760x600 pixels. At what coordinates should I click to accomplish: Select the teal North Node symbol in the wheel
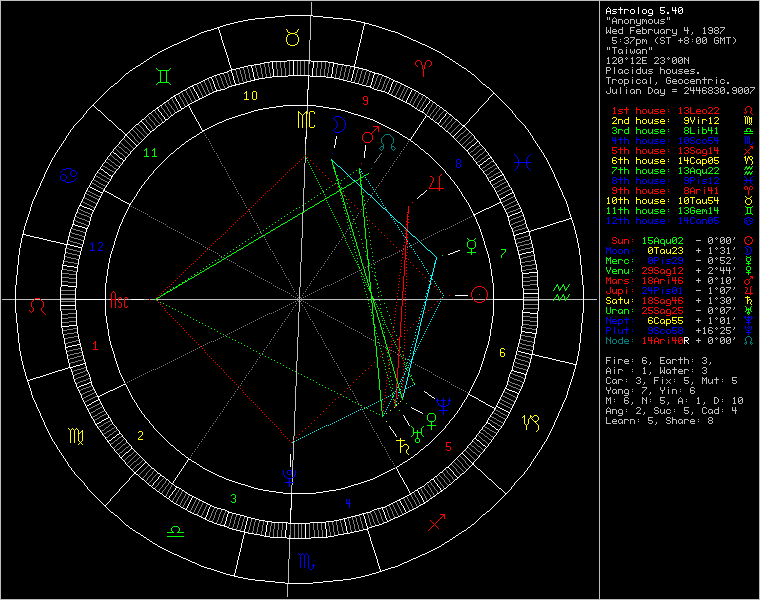tap(388, 142)
